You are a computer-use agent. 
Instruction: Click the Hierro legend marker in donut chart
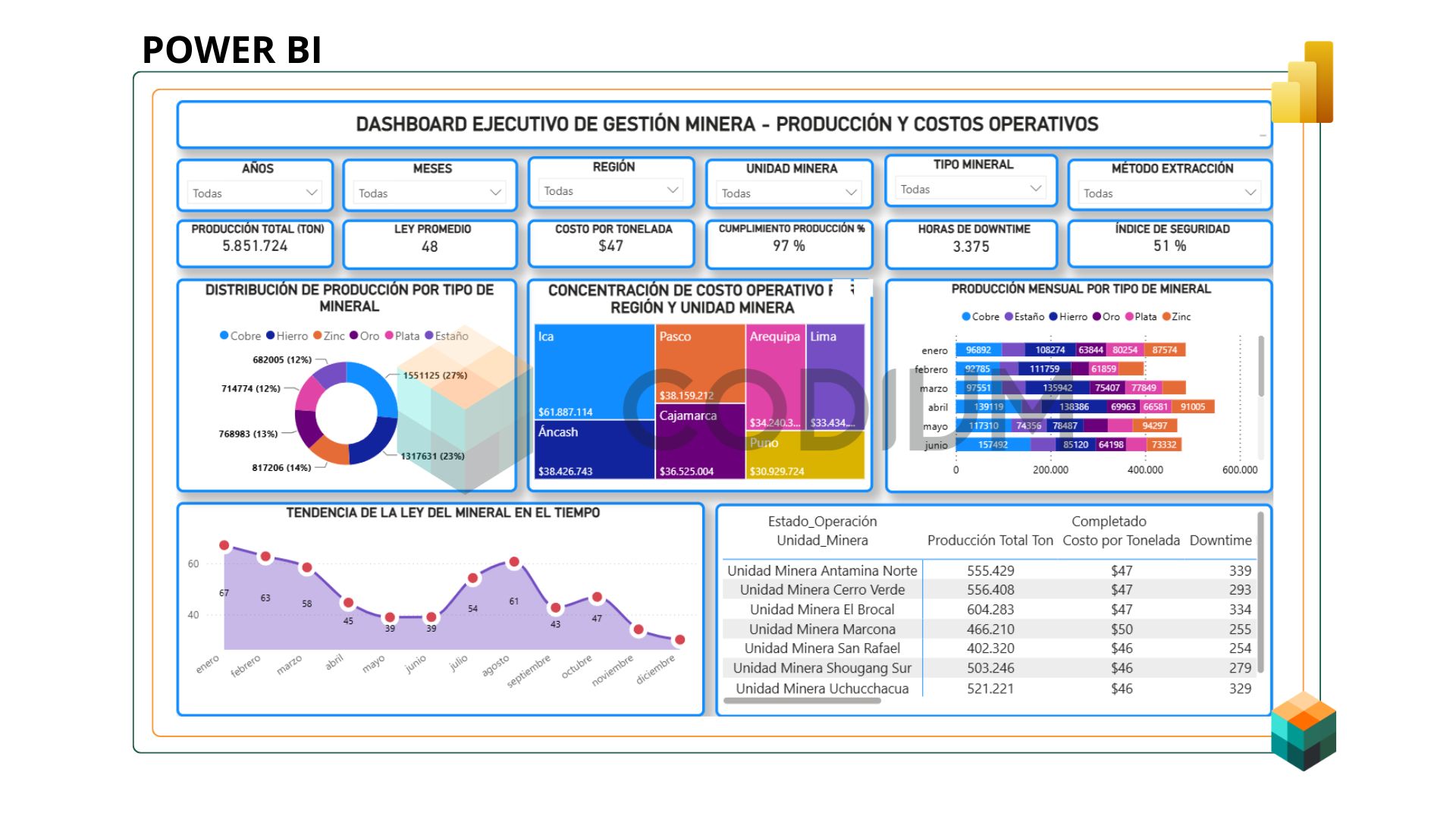(x=270, y=335)
